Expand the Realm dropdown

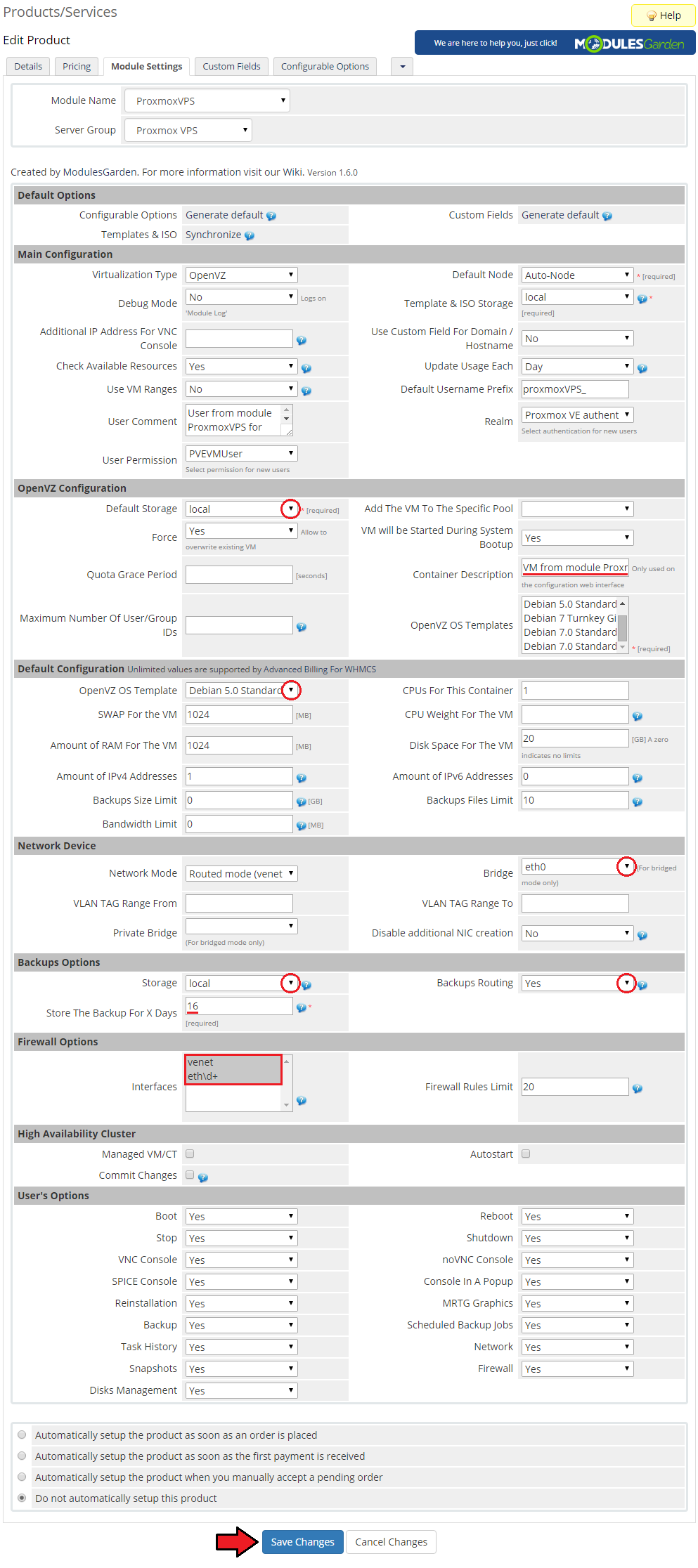click(577, 415)
